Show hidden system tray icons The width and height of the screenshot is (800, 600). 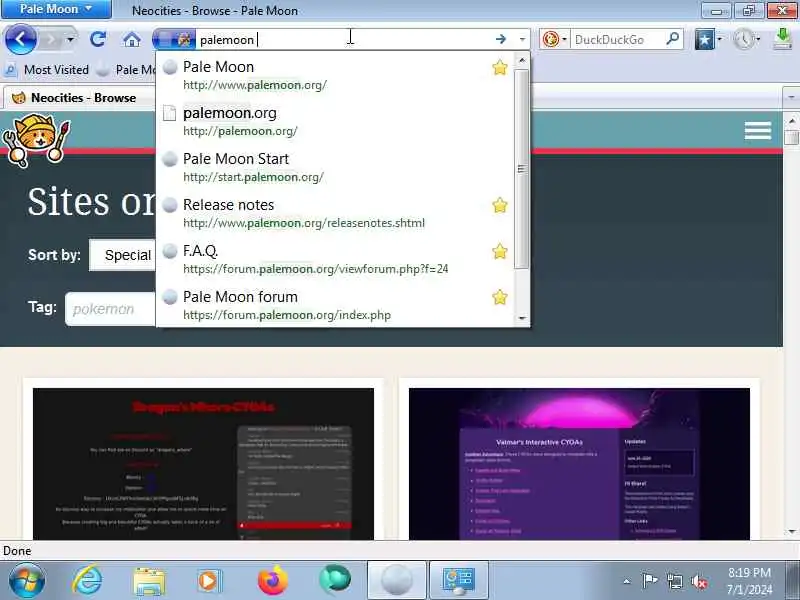click(x=627, y=581)
